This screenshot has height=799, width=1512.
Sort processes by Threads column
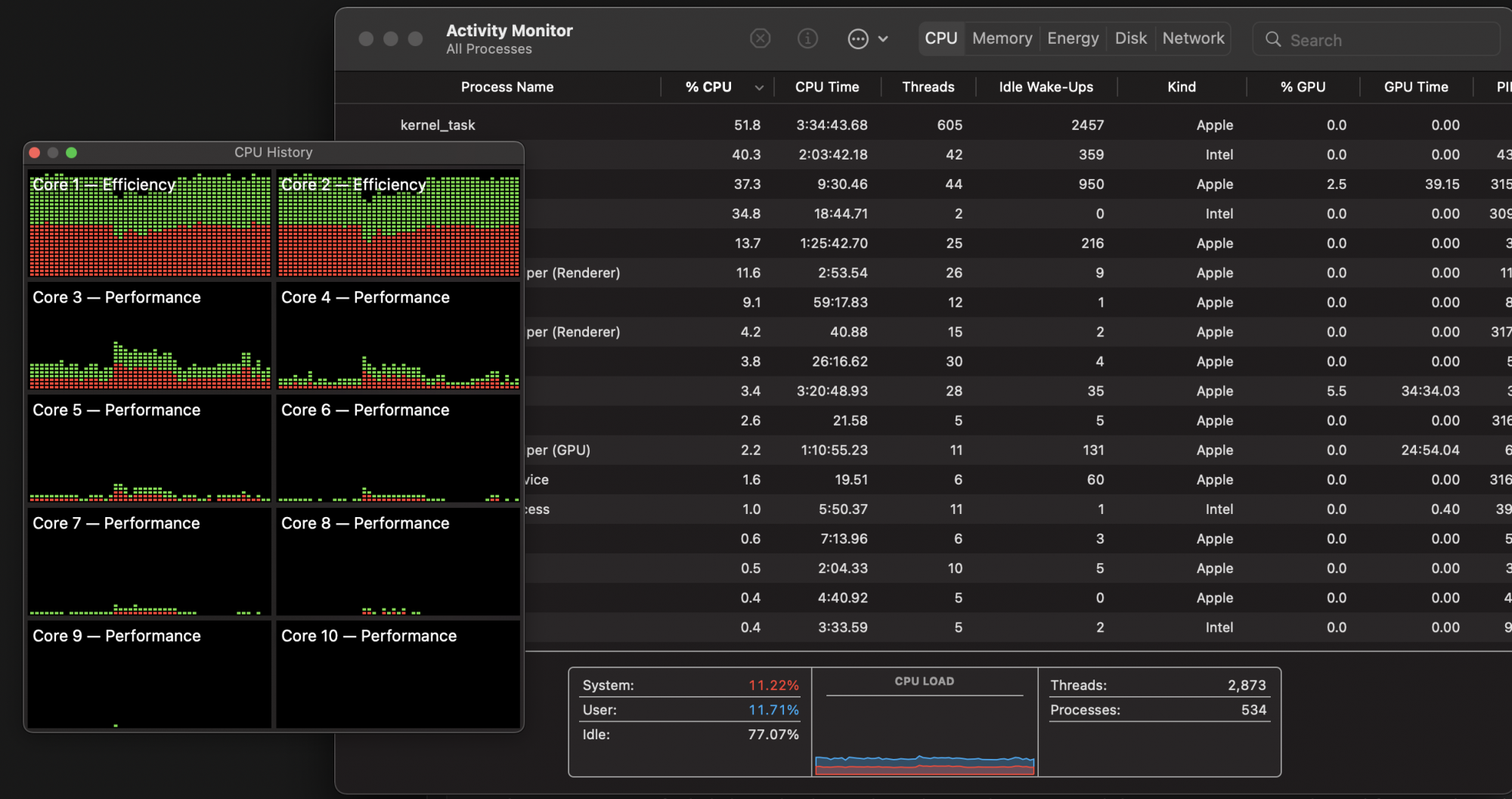pyautogui.click(x=928, y=87)
